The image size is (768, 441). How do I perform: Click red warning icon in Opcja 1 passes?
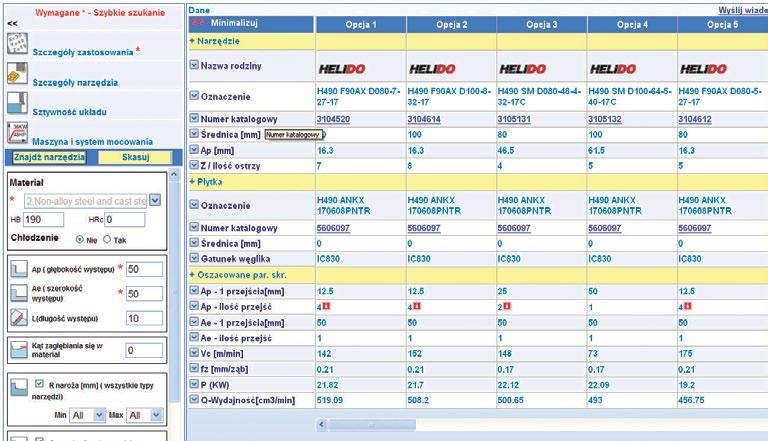click(x=326, y=306)
